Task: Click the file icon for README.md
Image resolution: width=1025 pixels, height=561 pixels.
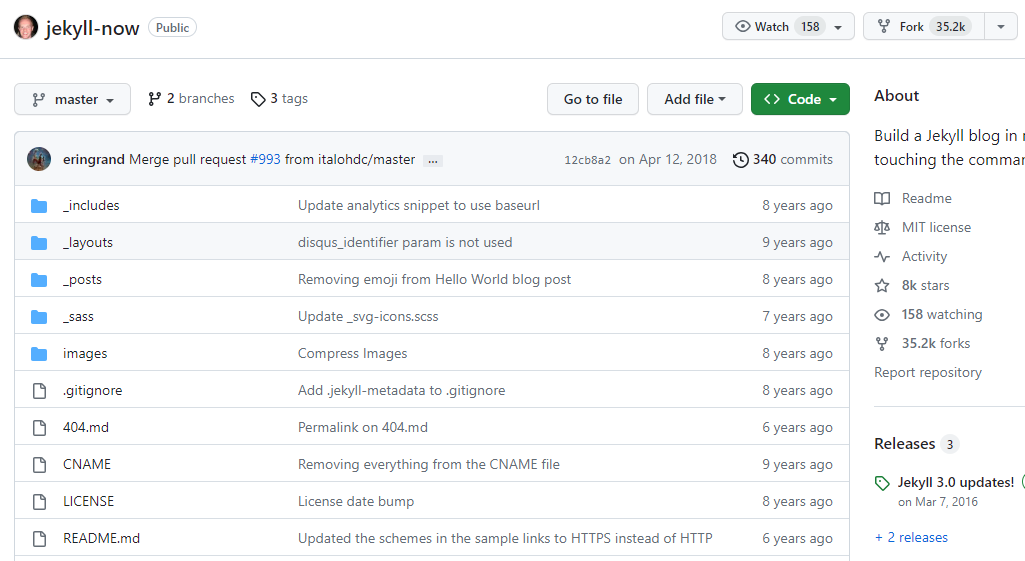Action: pos(39,539)
